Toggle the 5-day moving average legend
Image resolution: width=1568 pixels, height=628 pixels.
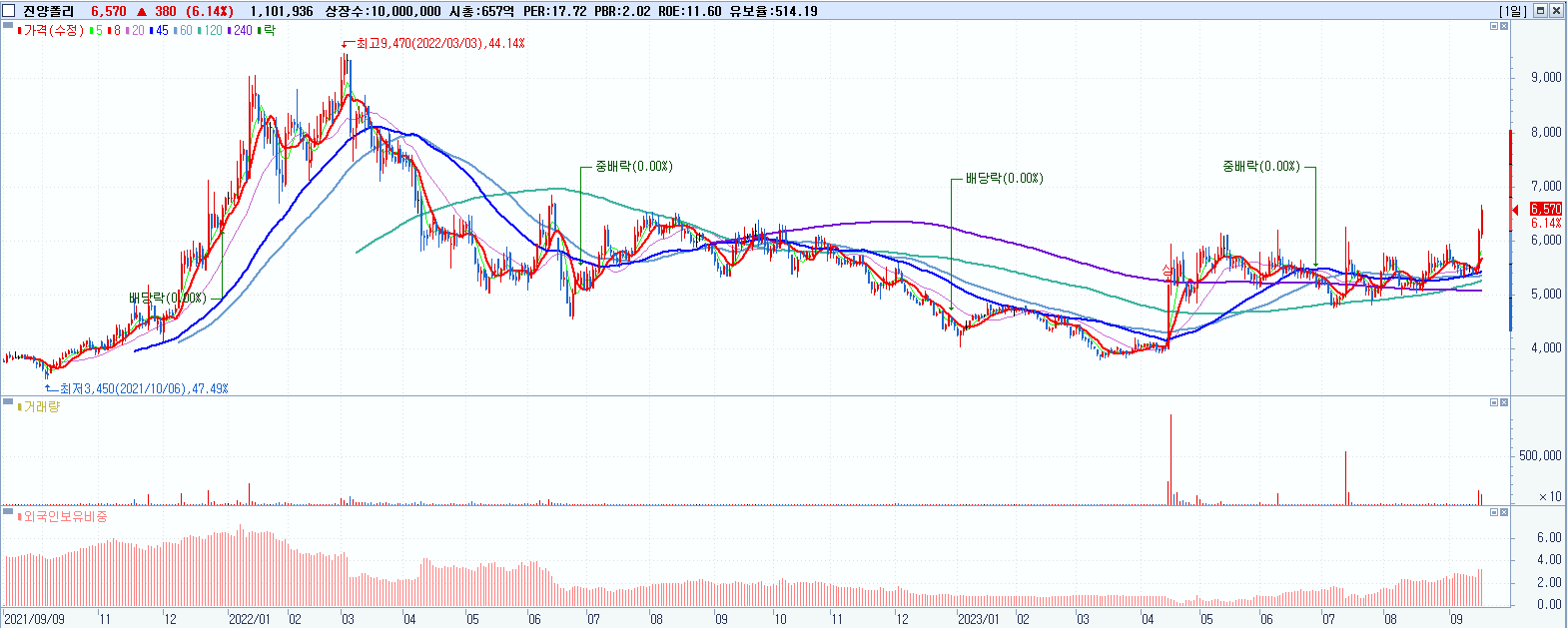tap(96, 31)
